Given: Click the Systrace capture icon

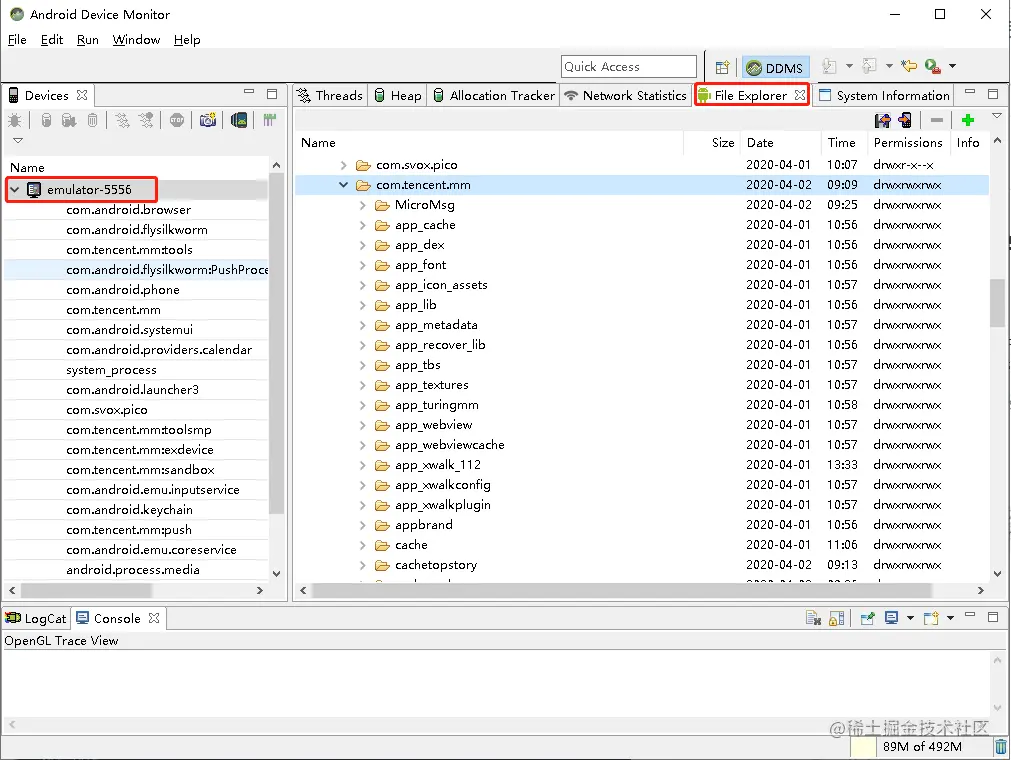Looking at the screenshot, I should point(270,120).
